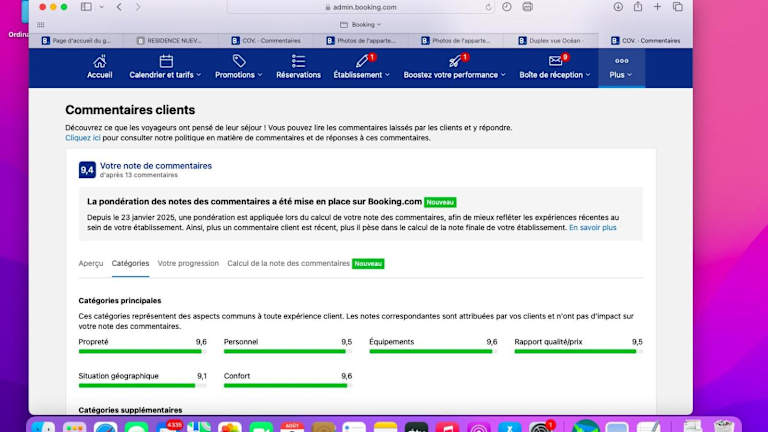Click the Propreté score progress bar
This screenshot has width=768, height=432.
(x=142, y=351)
